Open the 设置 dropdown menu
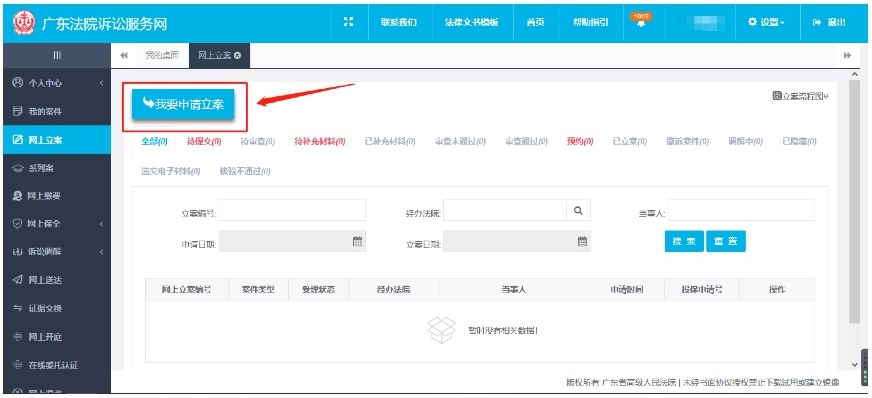This screenshot has width=872, height=398. 767,22
